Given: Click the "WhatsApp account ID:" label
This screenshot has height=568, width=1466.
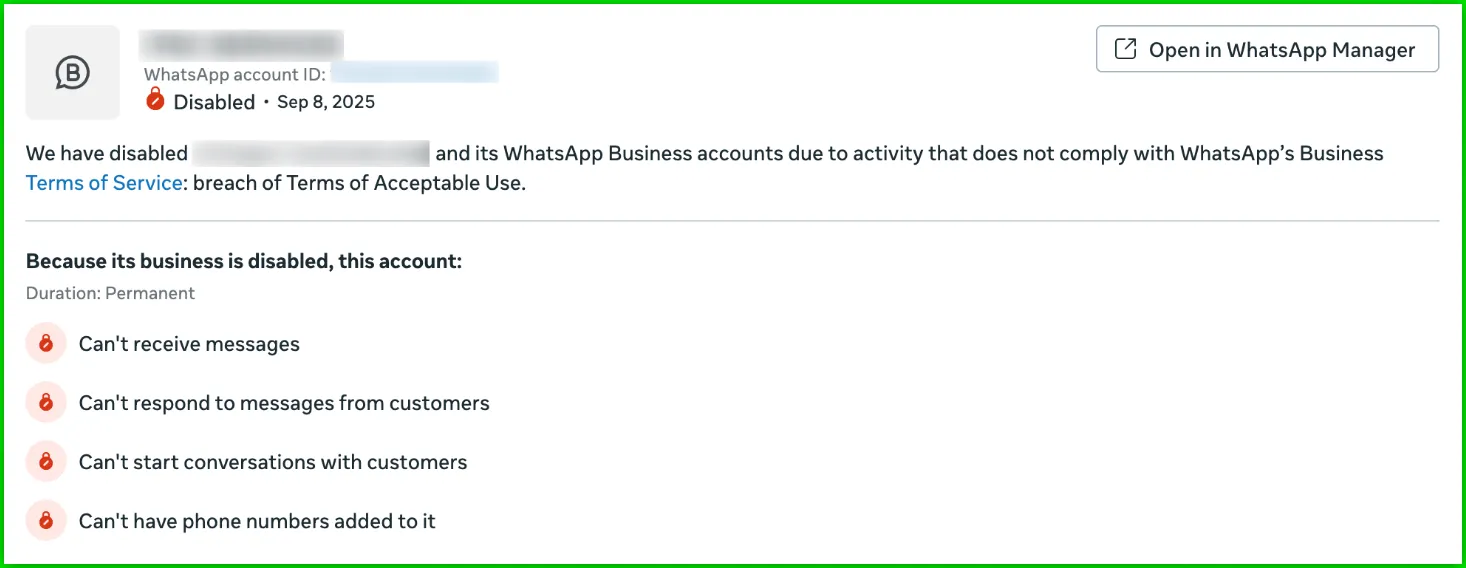Looking at the screenshot, I should pyautogui.click(x=235, y=74).
